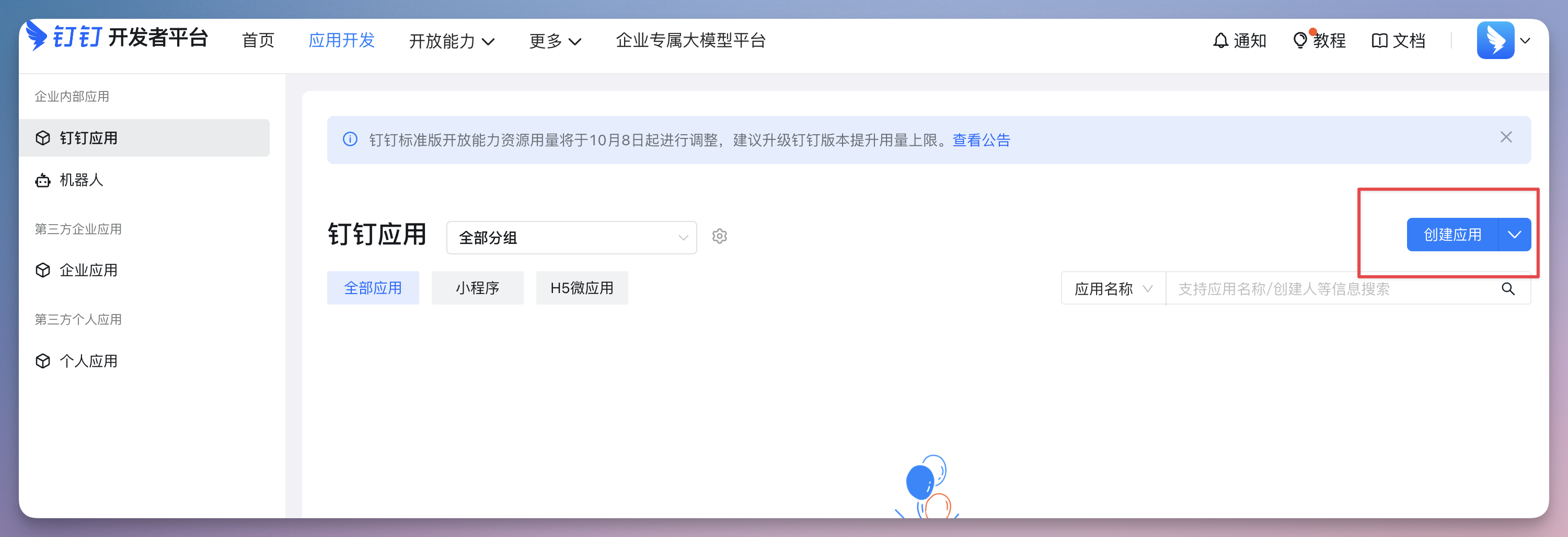1568x537 pixels.
Task: Open the documentation book icon
Action: 1379,41
